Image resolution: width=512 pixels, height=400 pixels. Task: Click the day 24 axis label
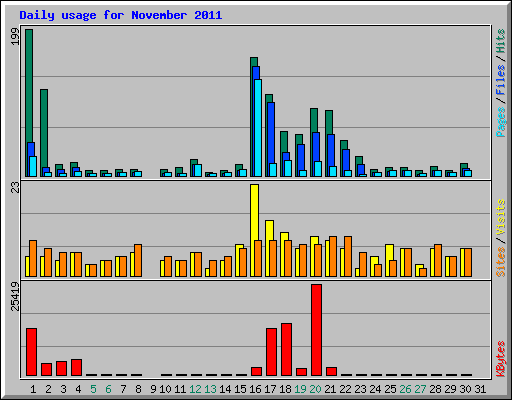(x=375, y=389)
